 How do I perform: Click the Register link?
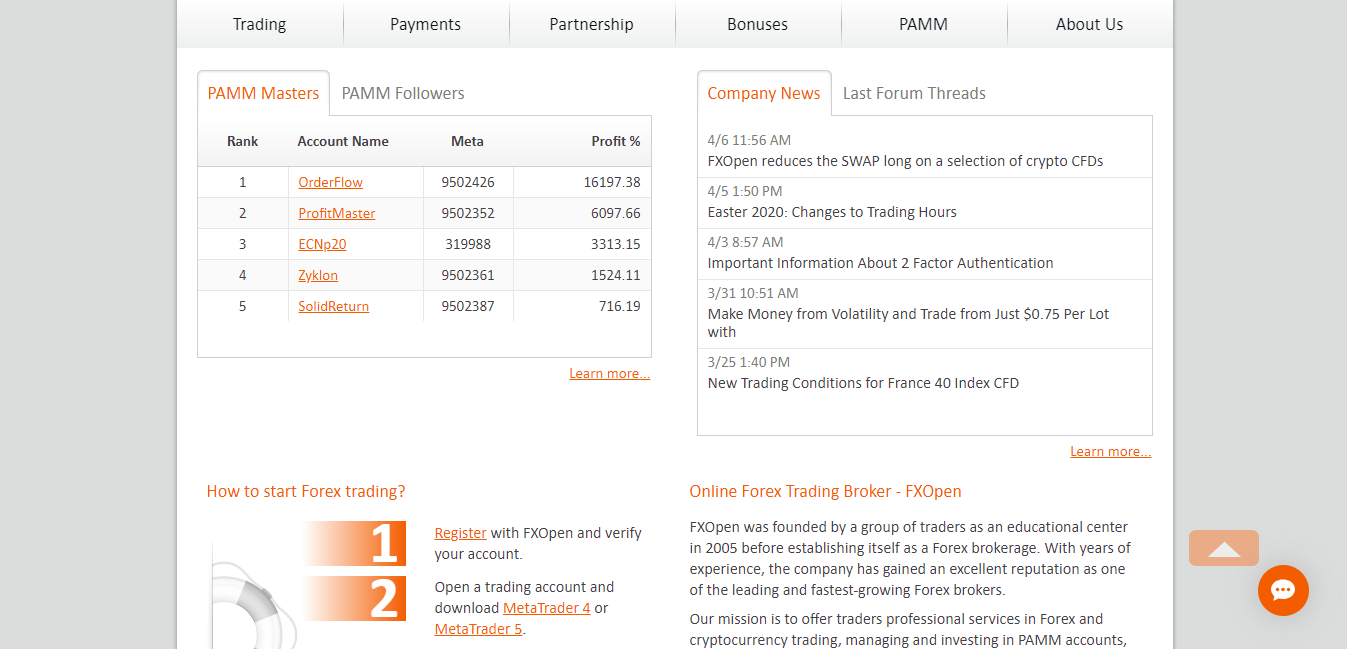coord(461,533)
